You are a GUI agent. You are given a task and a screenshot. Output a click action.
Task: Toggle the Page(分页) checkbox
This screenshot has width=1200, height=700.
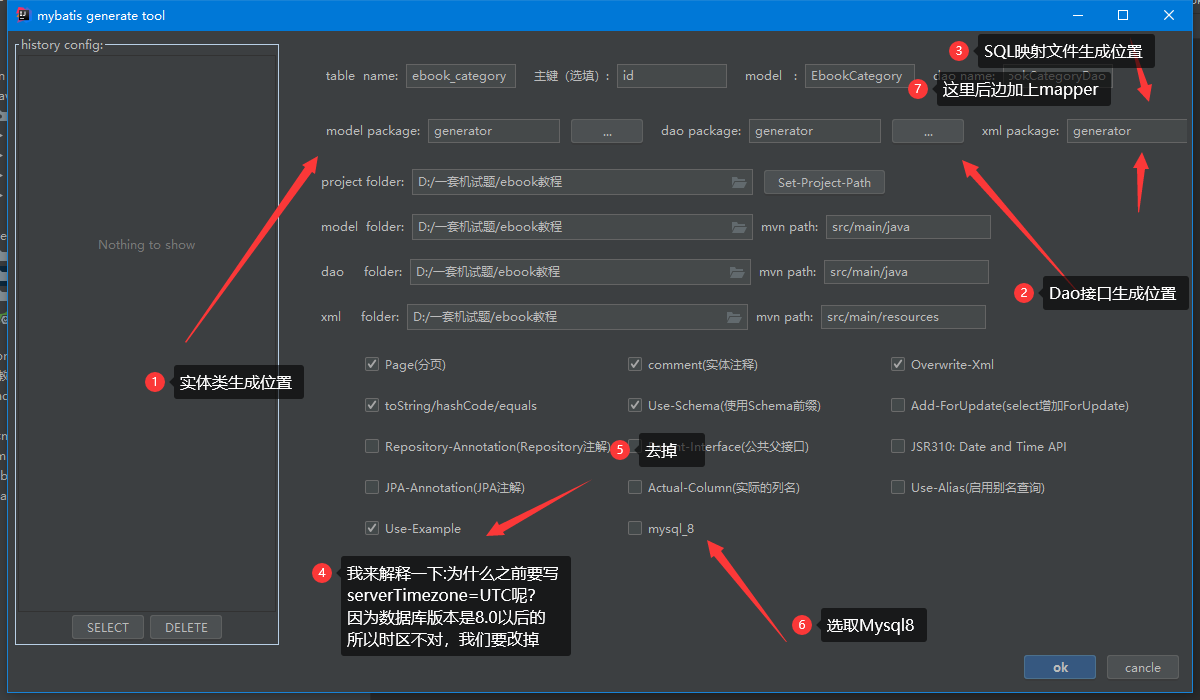[x=372, y=365]
